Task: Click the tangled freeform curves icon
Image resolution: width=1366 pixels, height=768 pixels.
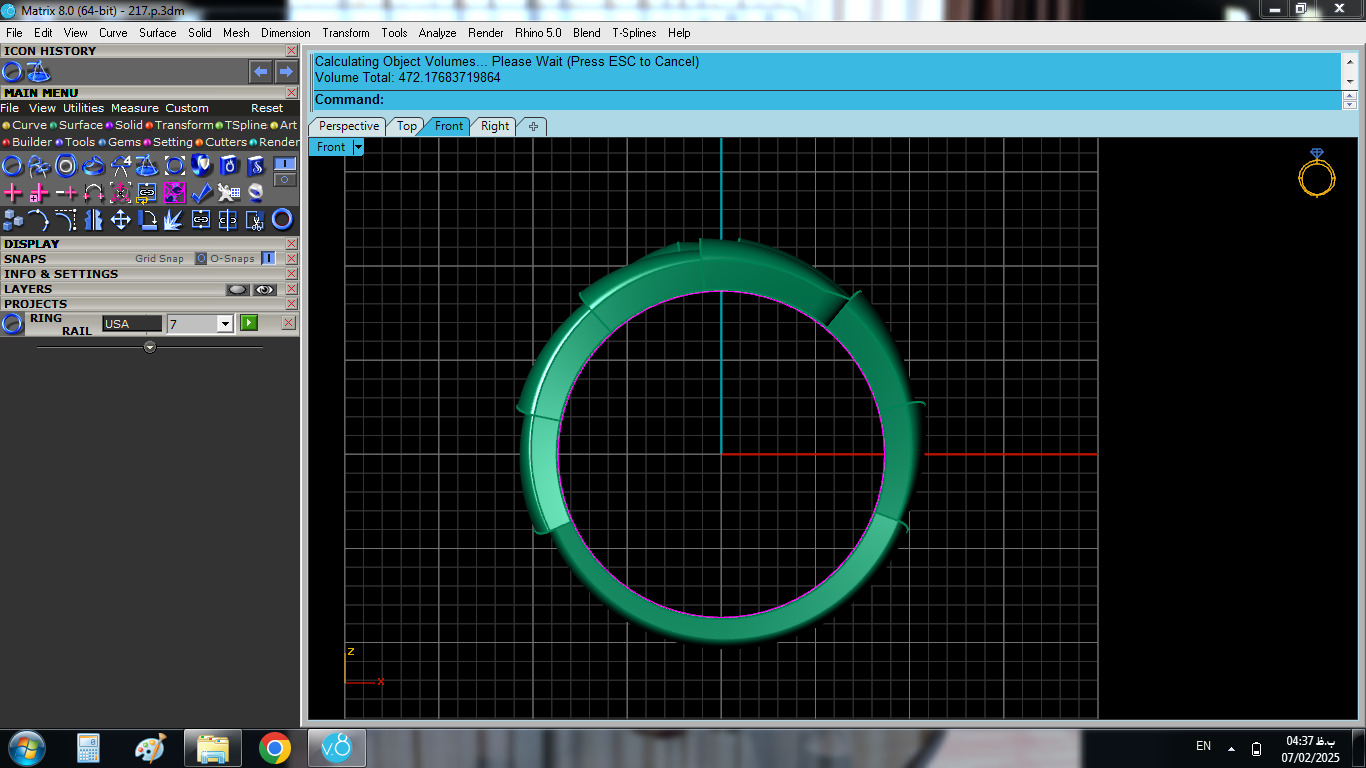Action: (x=39, y=166)
